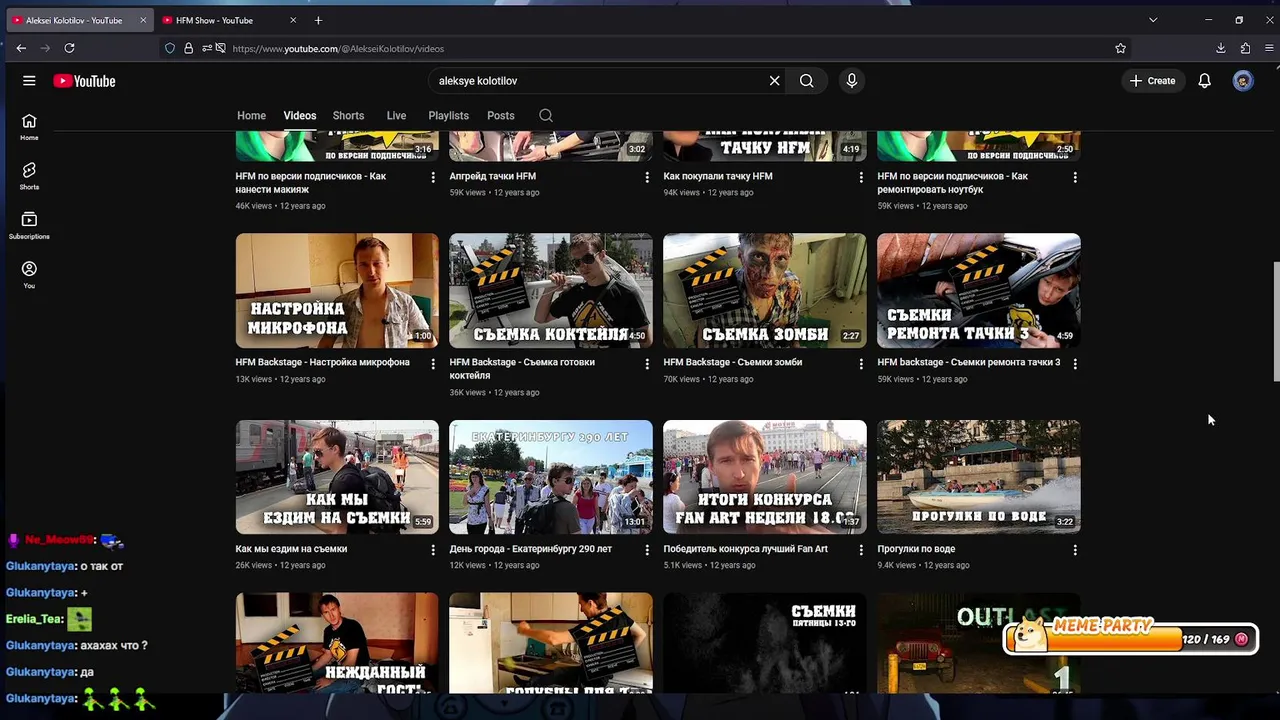Open the notifications bell
The image size is (1280, 720).
pyautogui.click(x=1204, y=81)
